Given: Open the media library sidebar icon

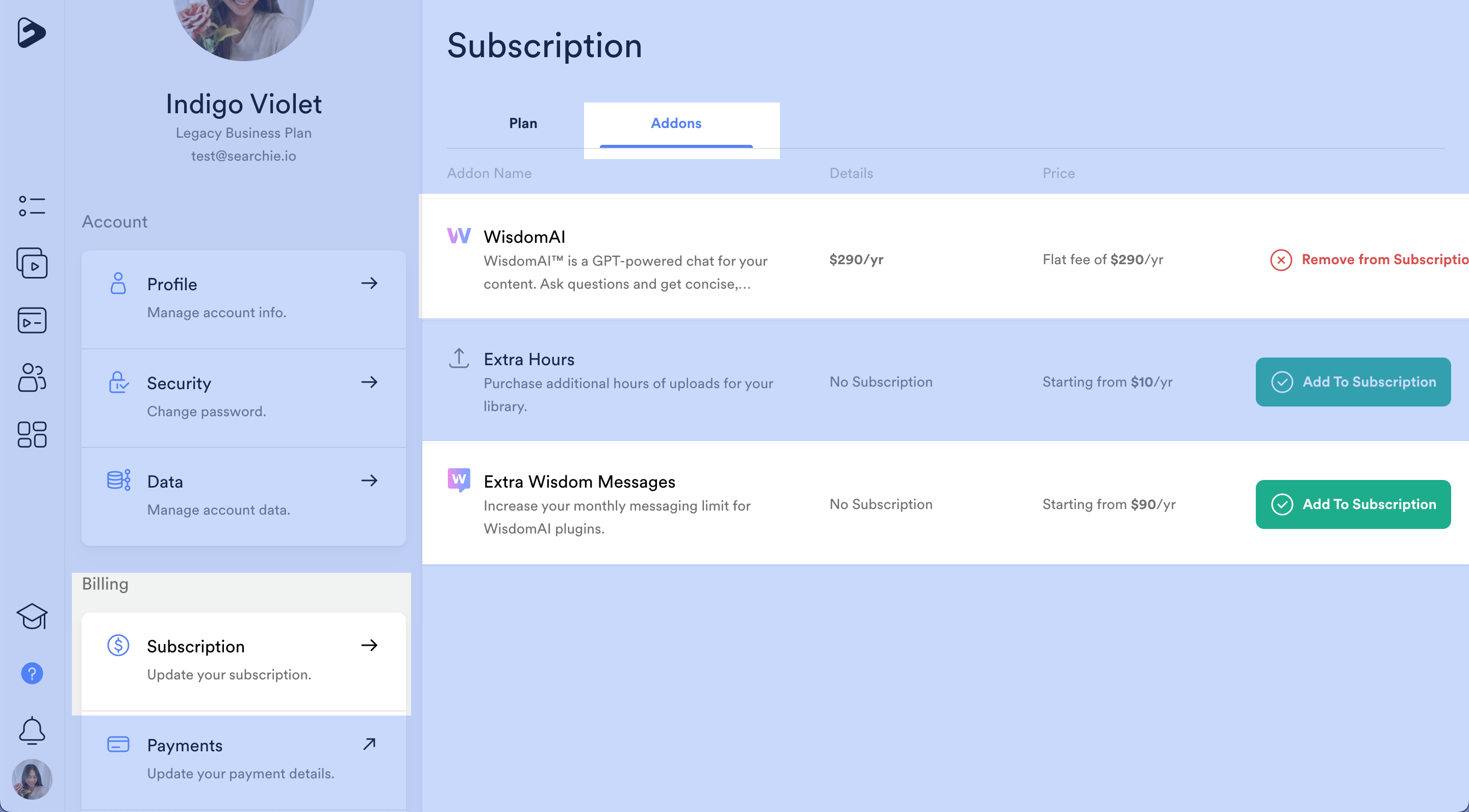Looking at the screenshot, I should coord(32,263).
